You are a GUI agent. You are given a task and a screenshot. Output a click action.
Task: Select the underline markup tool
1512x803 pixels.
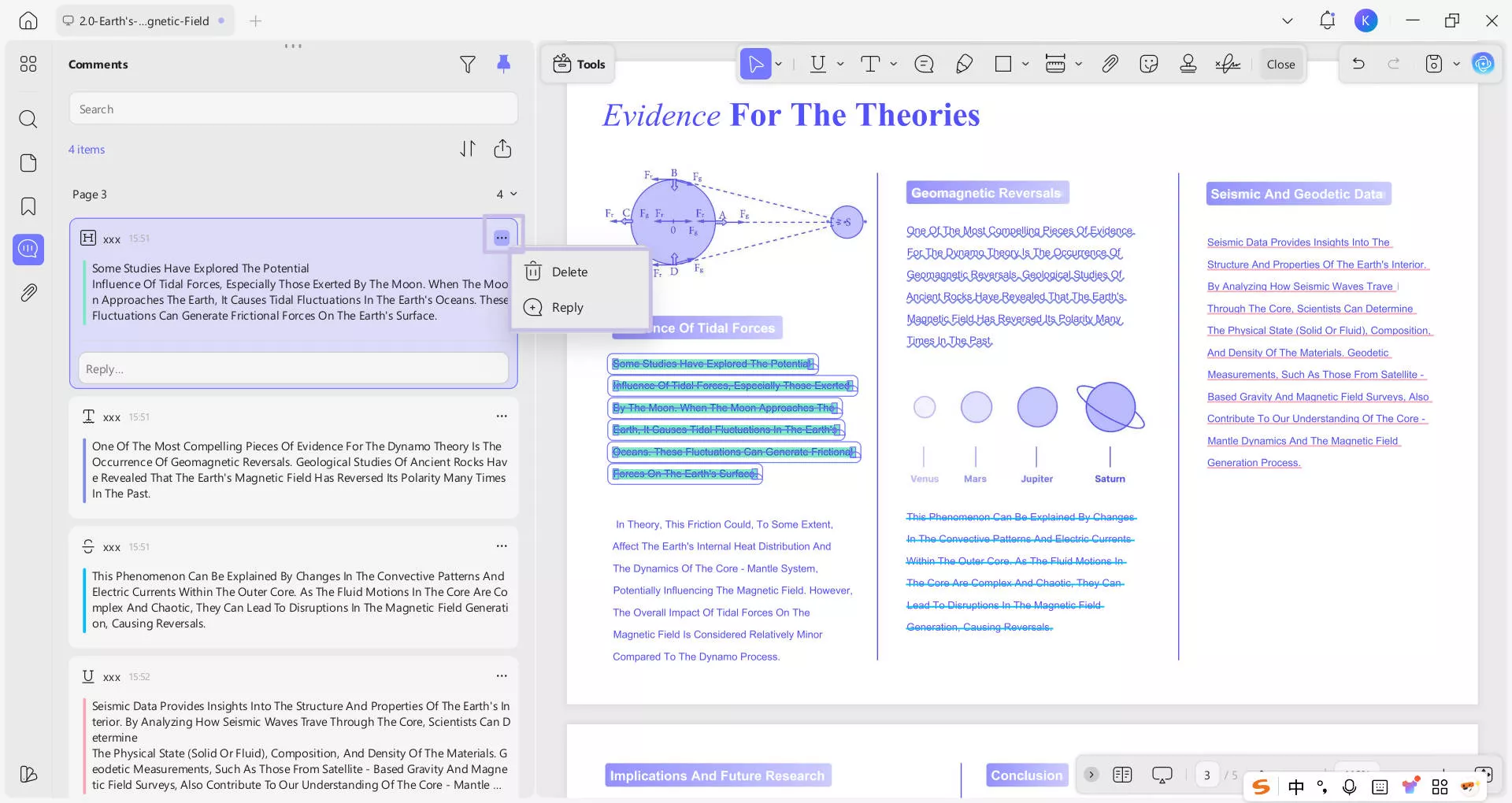click(818, 65)
